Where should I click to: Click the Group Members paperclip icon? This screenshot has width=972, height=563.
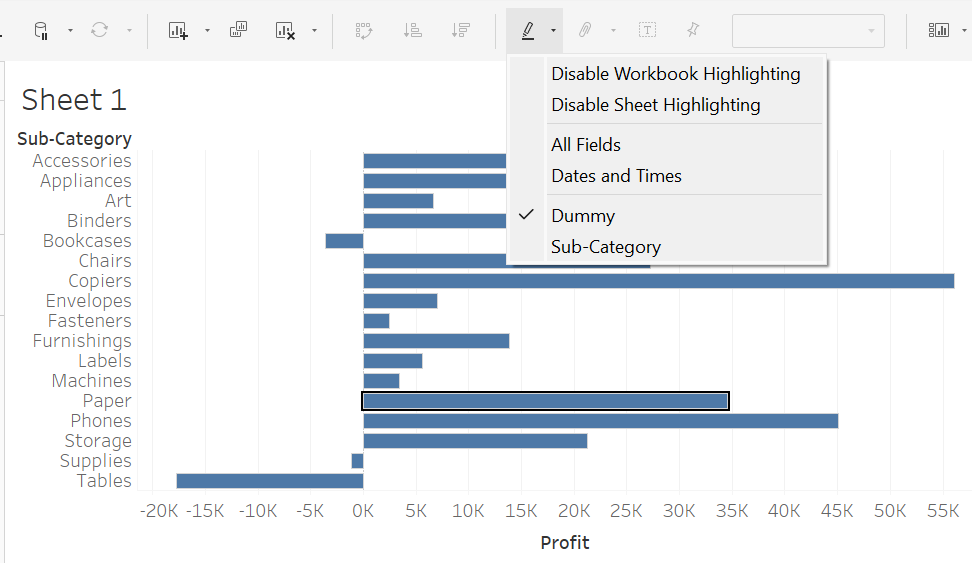click(585, 30)
